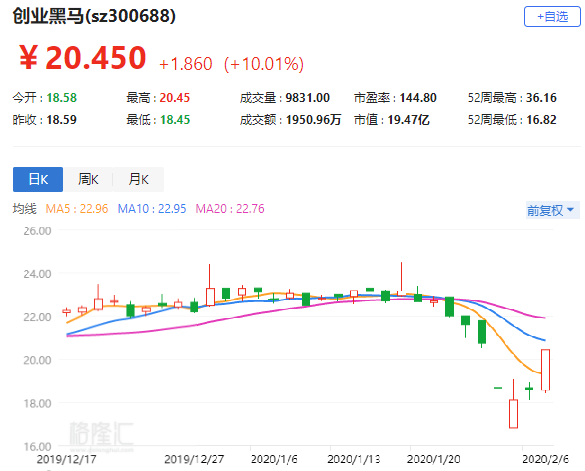Click the 市值 19.47亿 market cap value
Screen dimensions: 585x471
point(391,120)
